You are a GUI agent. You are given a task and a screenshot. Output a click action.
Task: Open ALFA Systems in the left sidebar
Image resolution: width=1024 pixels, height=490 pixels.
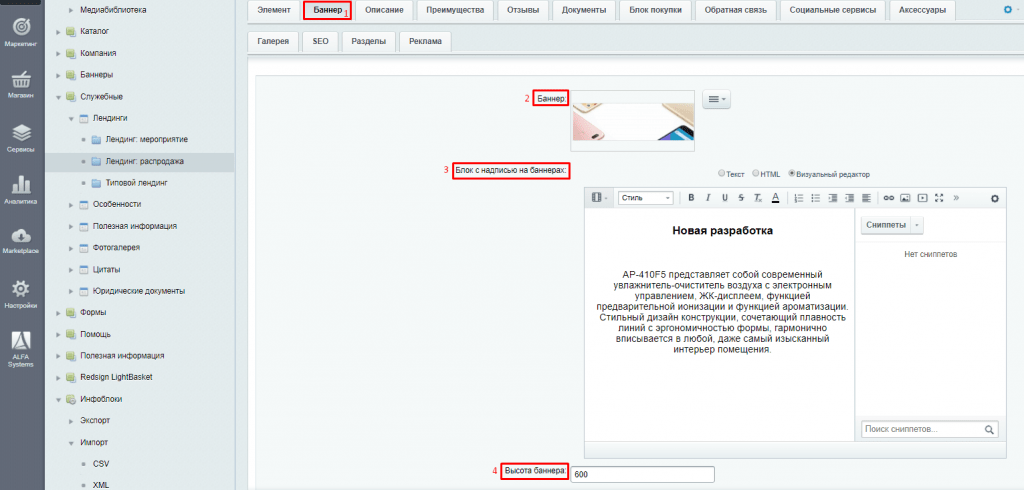click(20, 350)
